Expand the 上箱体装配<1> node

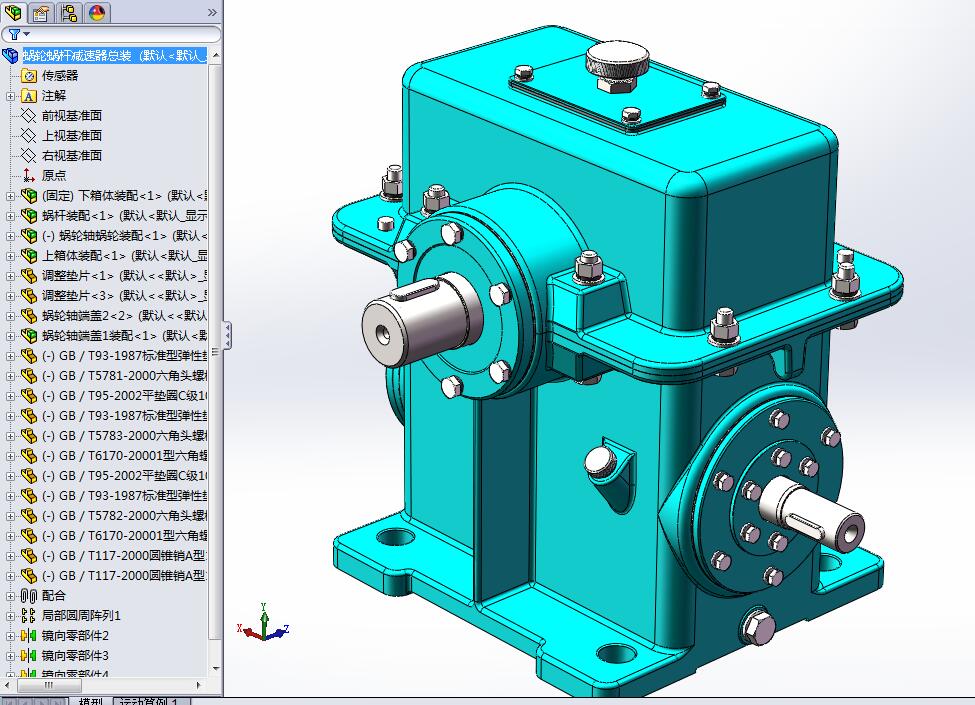click(x=10, y=256)
